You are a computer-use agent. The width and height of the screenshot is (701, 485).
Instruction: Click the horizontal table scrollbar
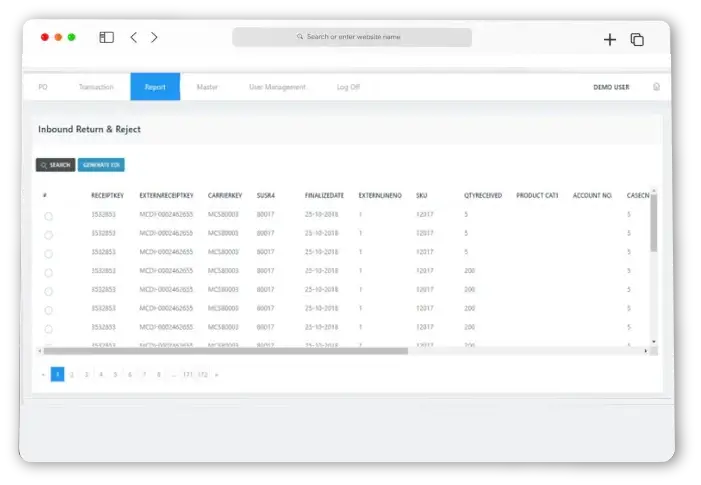[x=226, y=351]
